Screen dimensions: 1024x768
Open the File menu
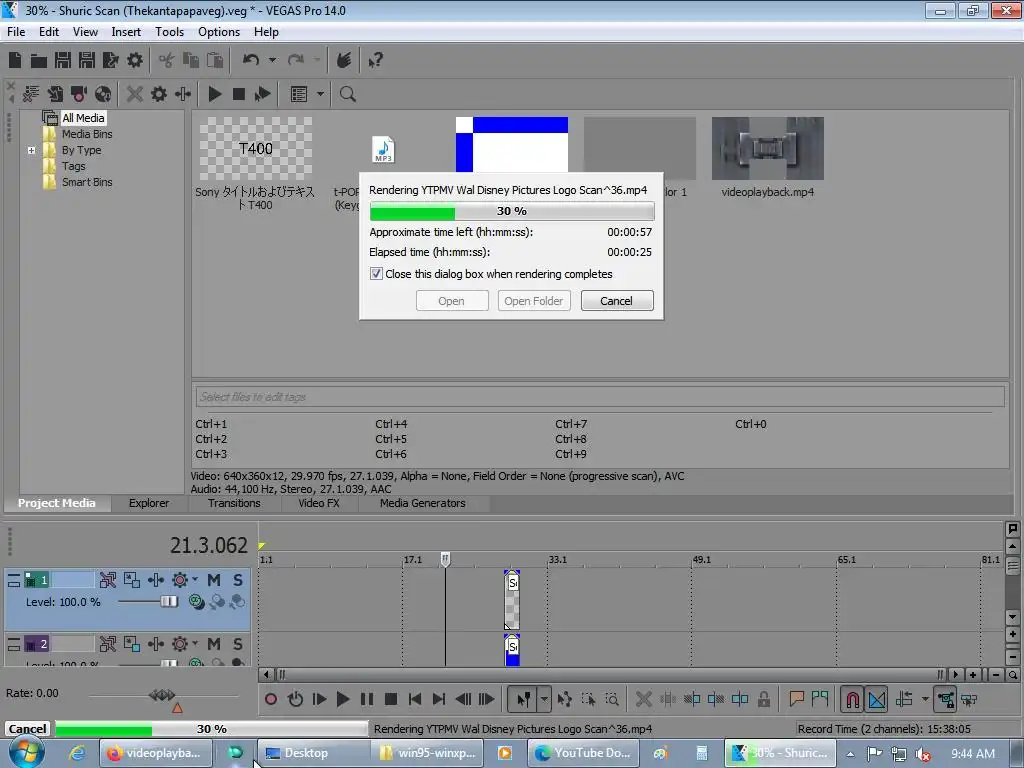coord(16,31)
